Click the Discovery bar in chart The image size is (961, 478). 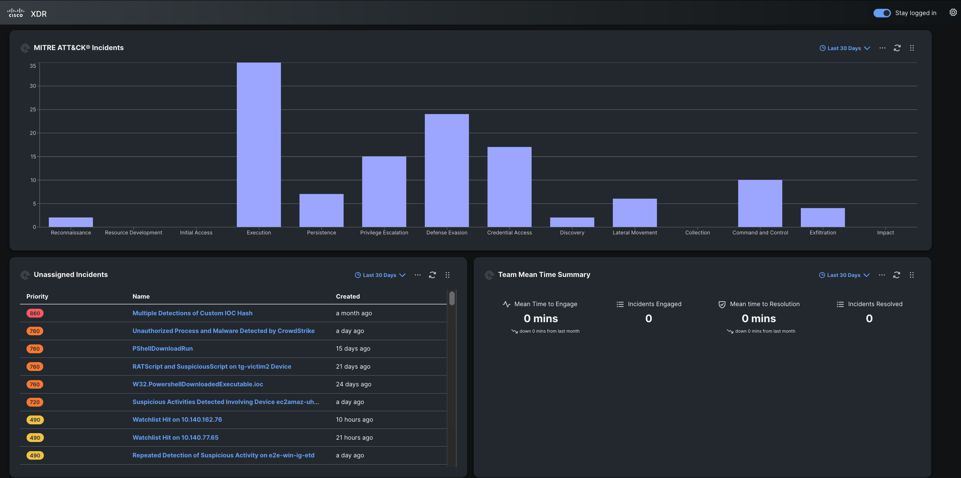[572, 222]
